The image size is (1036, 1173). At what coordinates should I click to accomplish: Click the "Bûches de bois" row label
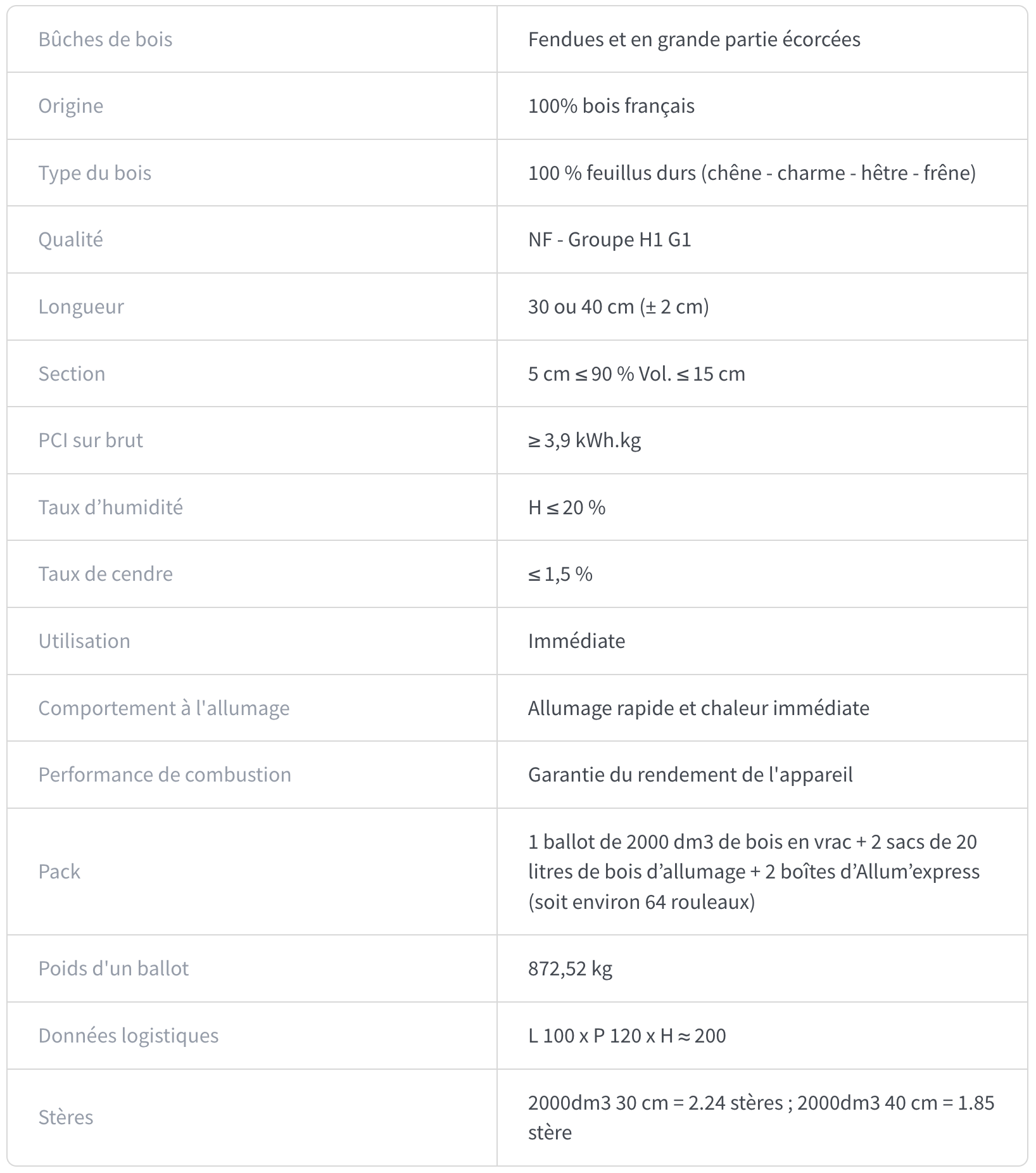click(x=105, y=39)
